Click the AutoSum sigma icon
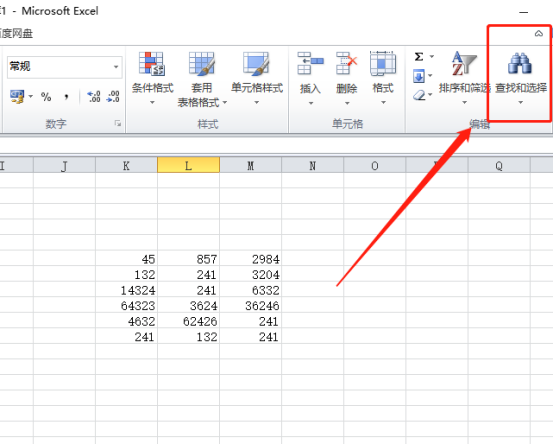The width and height of the screenshot is (554, 444). click(419, 57)
